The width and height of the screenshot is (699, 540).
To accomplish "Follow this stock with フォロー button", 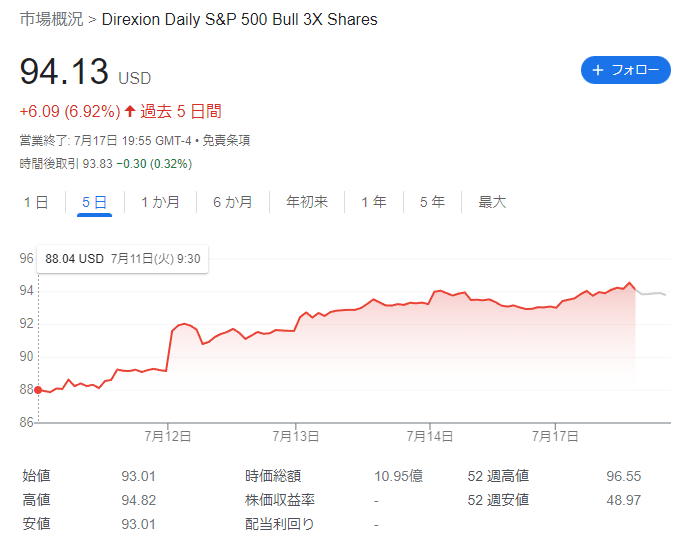I will coord(625,70).
